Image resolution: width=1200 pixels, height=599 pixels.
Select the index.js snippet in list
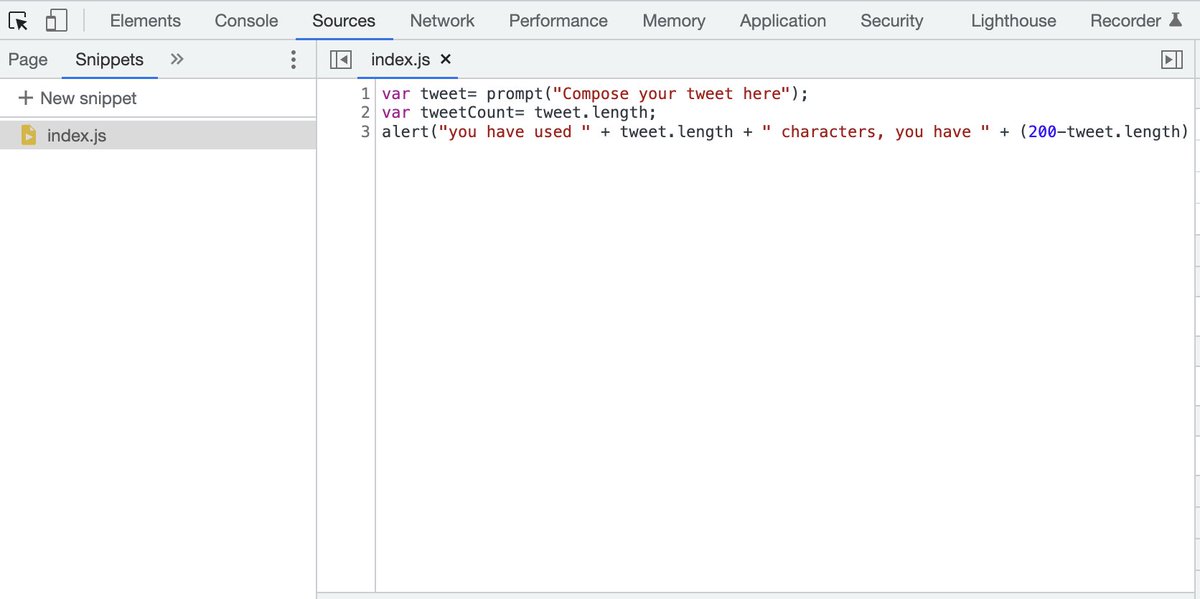tap(158, 135)
